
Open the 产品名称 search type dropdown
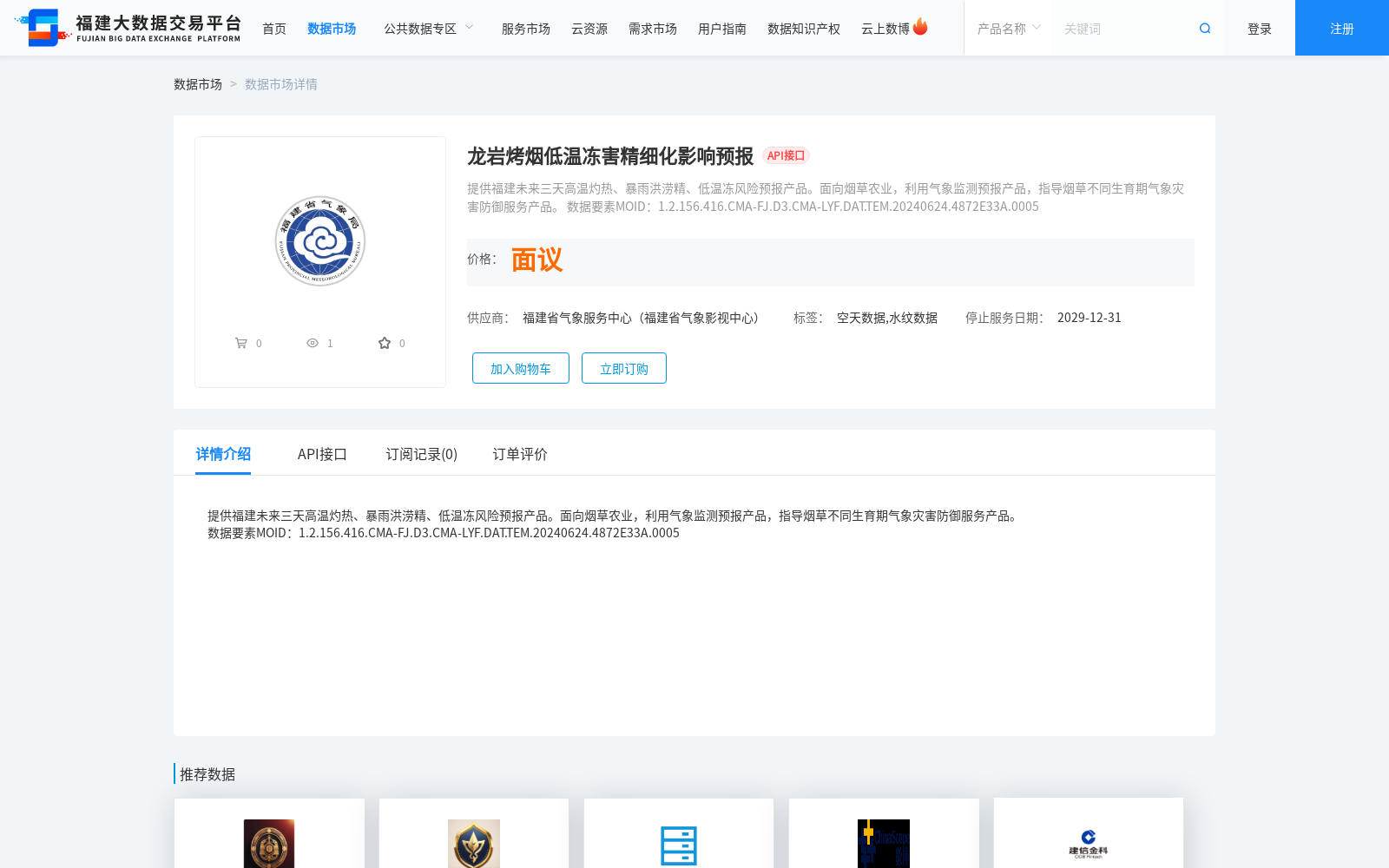click(1008, 29)
